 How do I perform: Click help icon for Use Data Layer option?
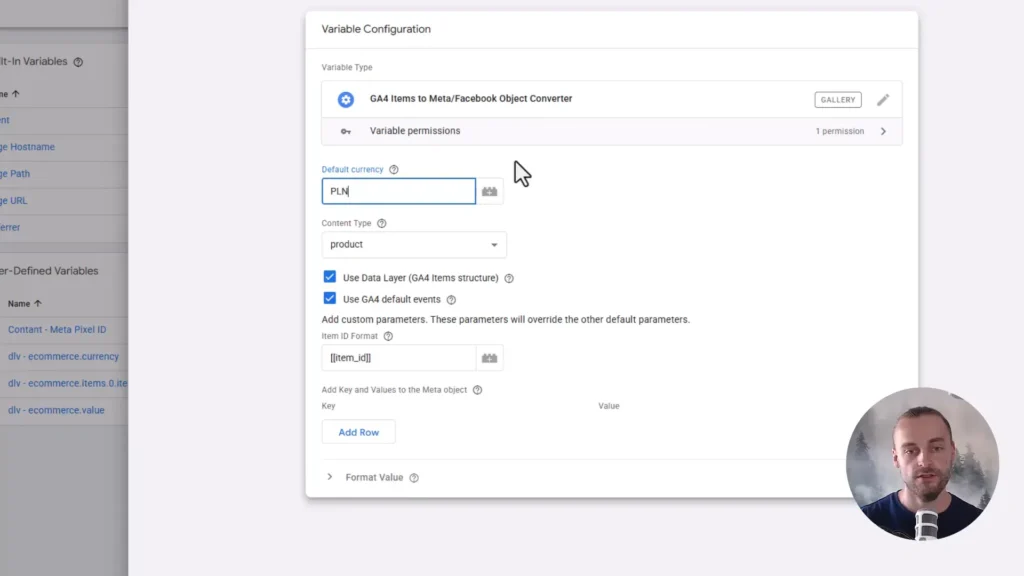509,278
